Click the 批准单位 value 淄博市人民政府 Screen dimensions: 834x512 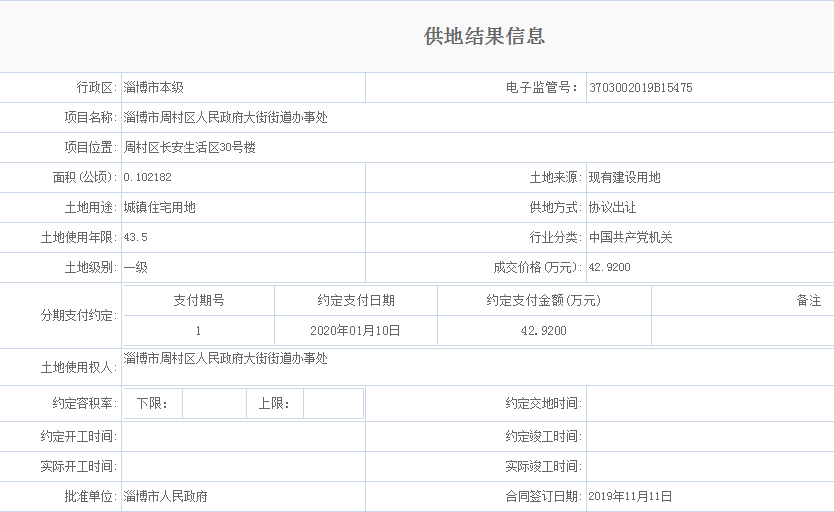pos(166,496)
